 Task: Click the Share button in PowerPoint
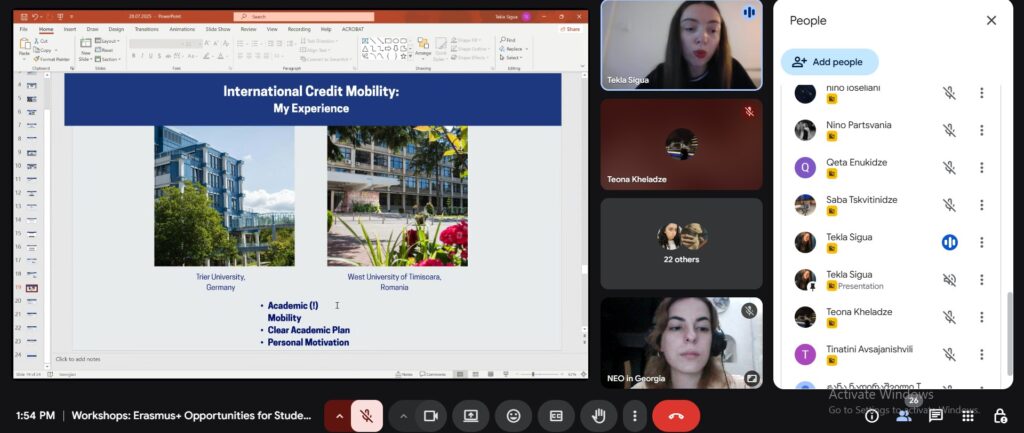(x=572, y=29)
